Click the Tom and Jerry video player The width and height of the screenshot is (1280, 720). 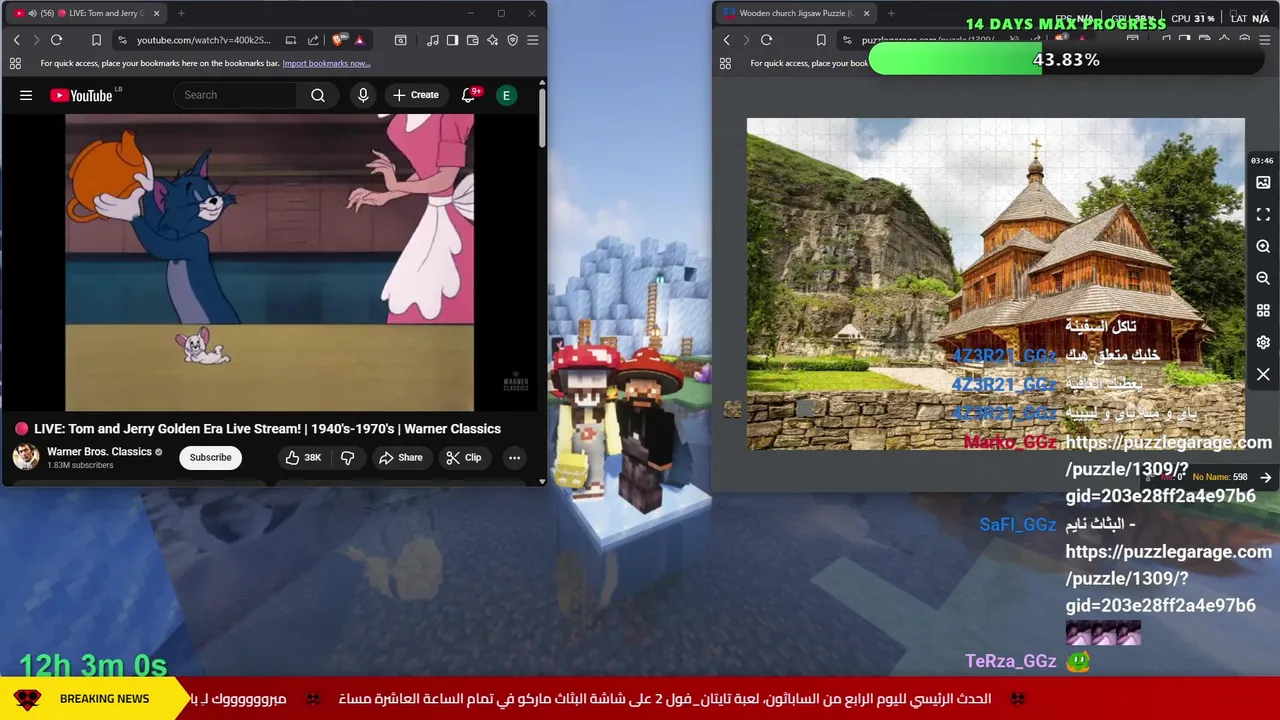[x=269, y=262]
